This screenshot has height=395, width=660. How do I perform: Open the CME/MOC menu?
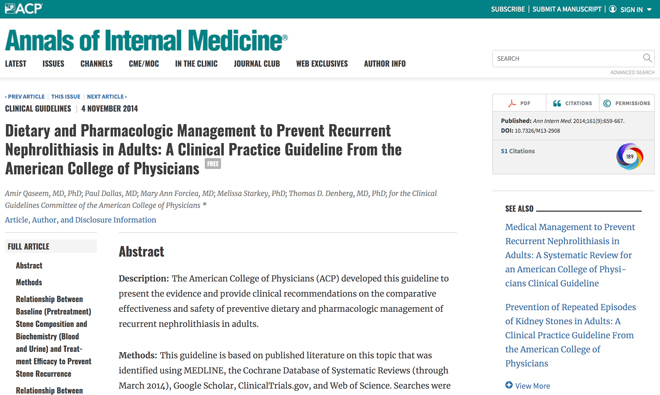pos(144,64)
